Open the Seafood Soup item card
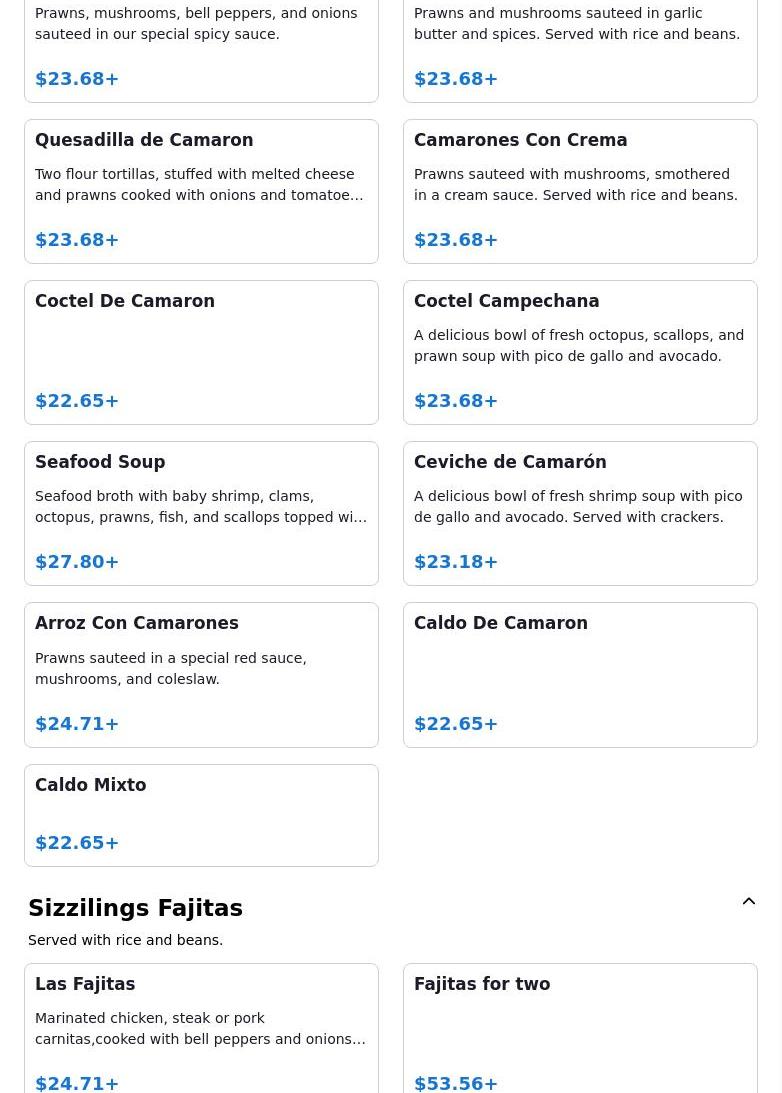Image resolution: width=782 pixels, height=1093 pixels. point(201,514)
